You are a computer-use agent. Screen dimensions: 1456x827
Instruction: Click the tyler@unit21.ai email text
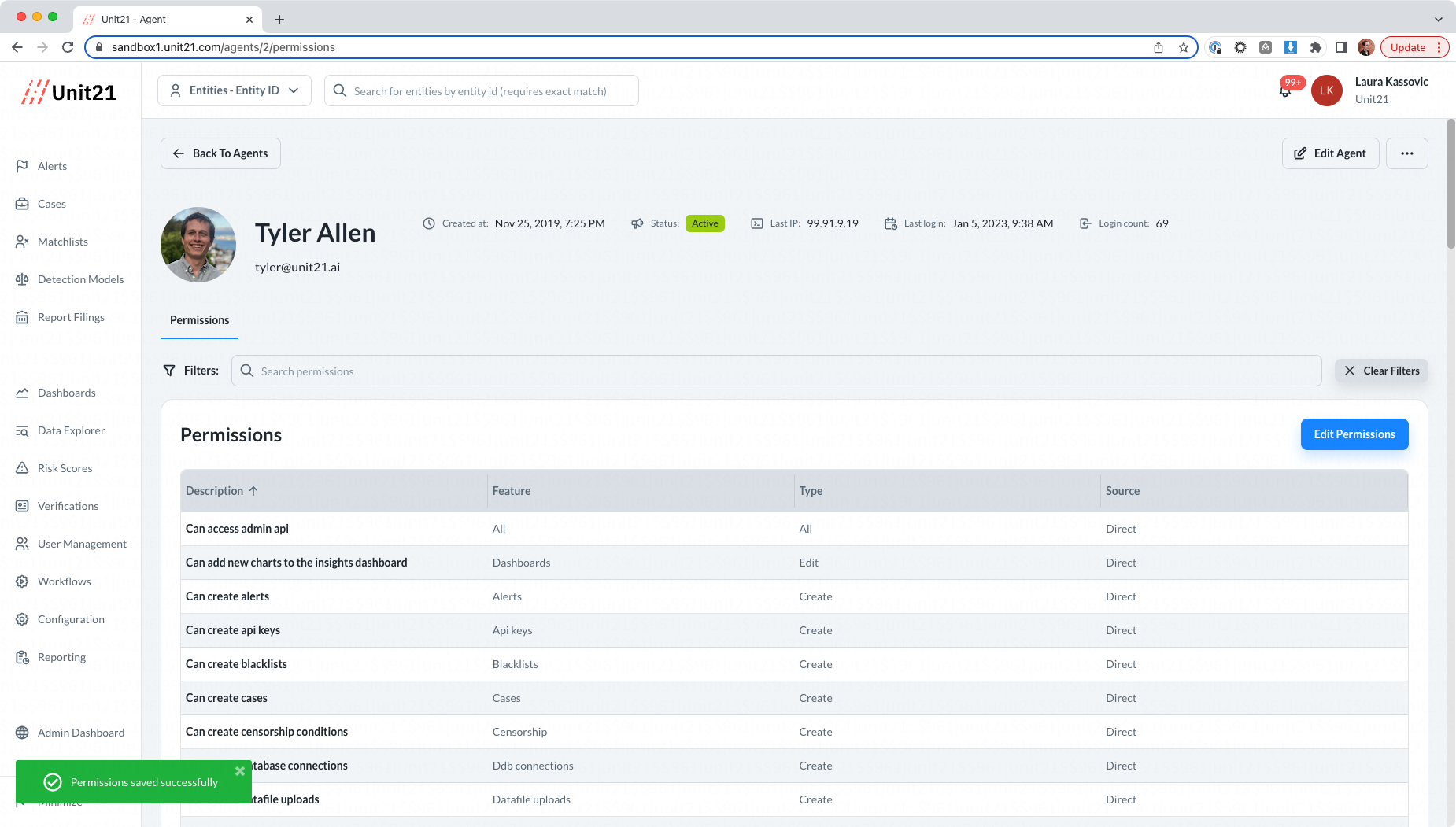point(297,268)
